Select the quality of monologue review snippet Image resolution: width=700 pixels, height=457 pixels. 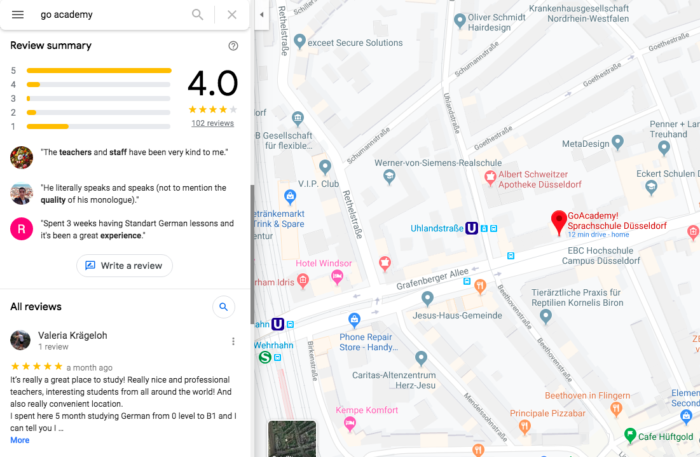pyautogui.click(x=133, y=194)
